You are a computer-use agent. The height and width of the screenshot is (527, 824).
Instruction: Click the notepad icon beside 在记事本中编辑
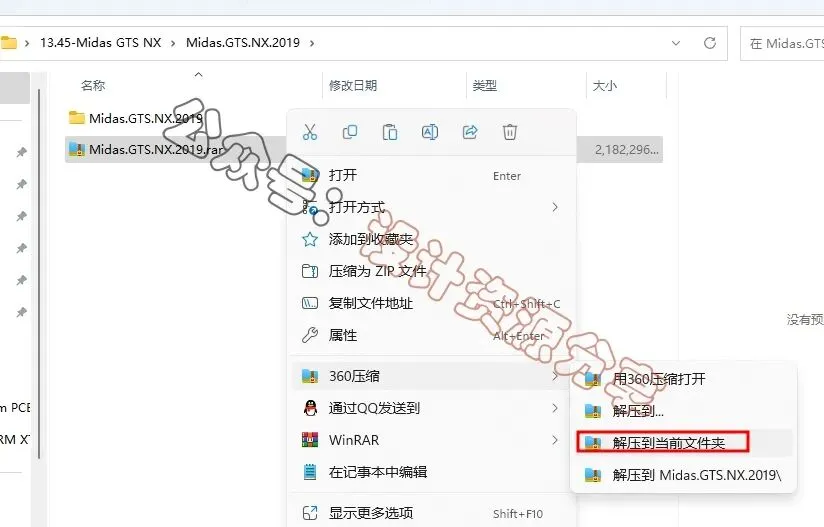(311, 472)
